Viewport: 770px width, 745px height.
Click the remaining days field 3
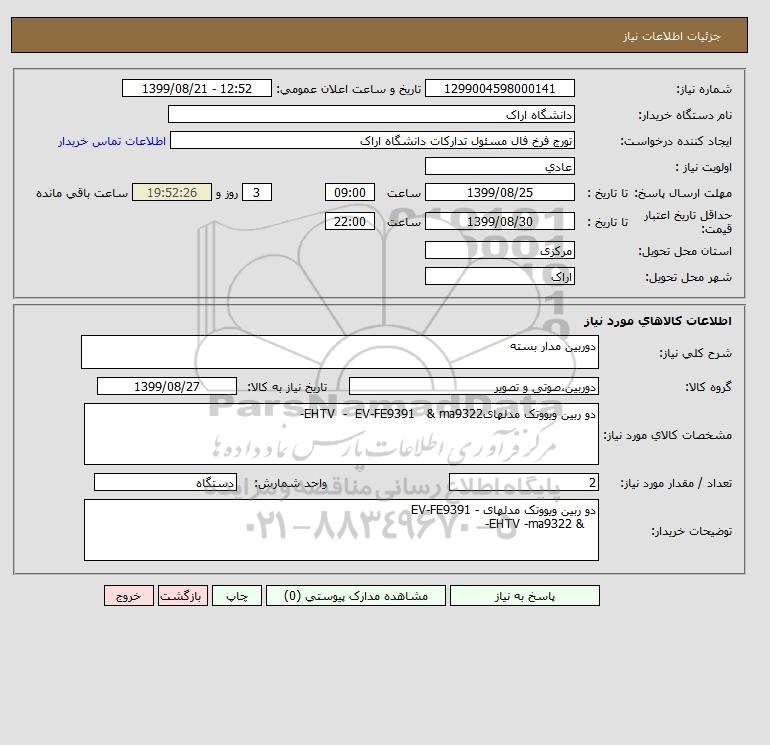(x=256, y=193)
